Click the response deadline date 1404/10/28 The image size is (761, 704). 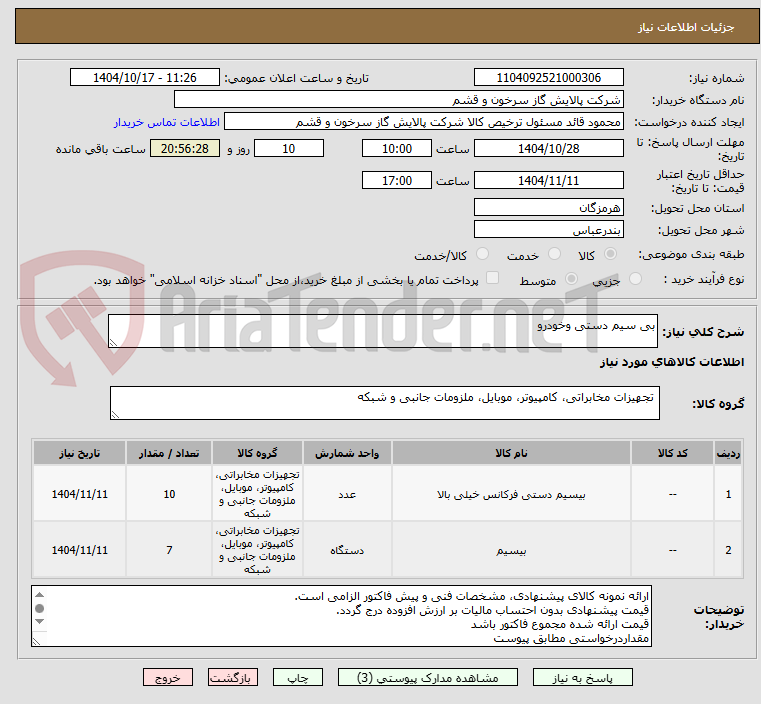[548, 148]
